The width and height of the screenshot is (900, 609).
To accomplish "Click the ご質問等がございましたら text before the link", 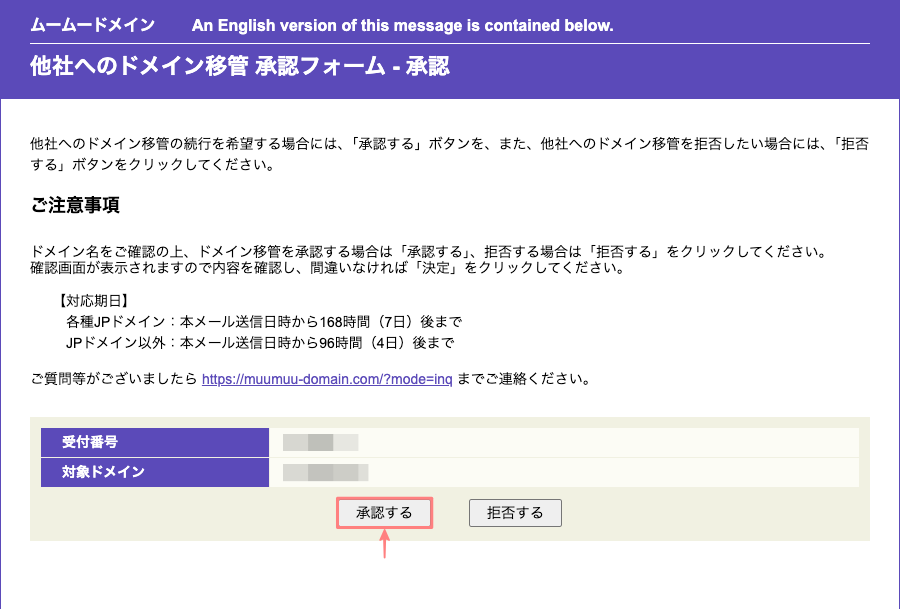I will [114, 379].
